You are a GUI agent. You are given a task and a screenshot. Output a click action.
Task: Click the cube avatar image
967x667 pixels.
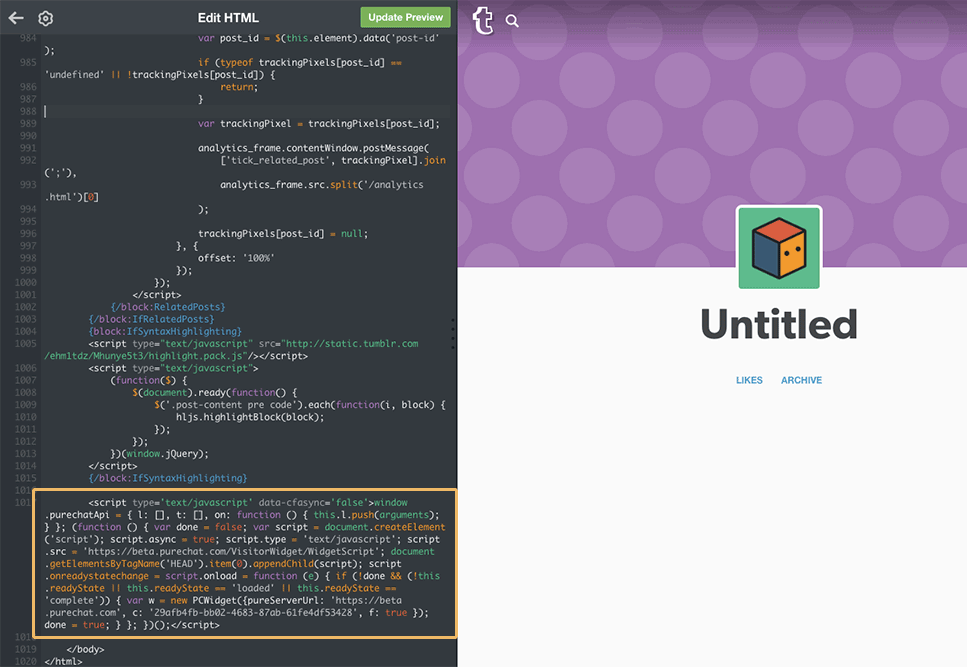tap(779, 248)
